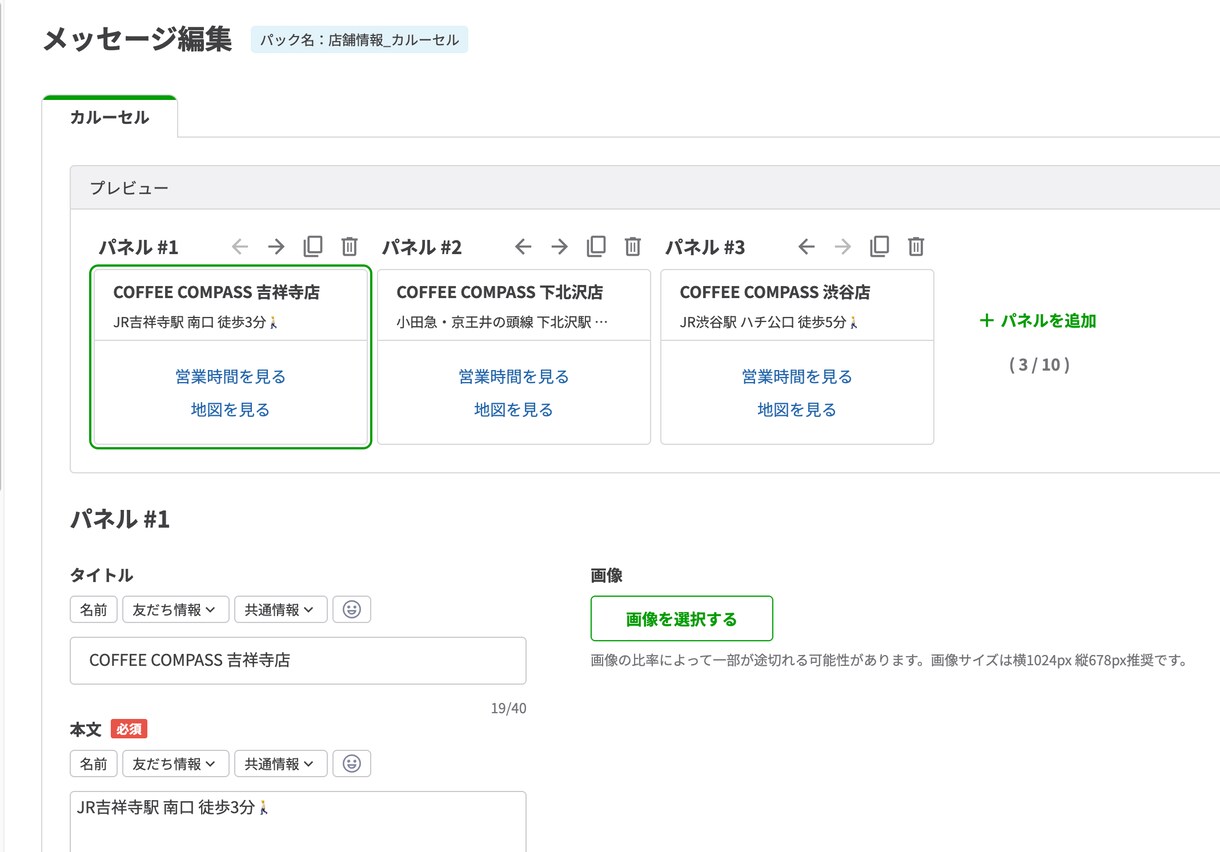Image resolution: width=1220 pixels, height=852 pixels.
Task: Delete Panel #1 with trash icon
Action: [x=349, y=246]
